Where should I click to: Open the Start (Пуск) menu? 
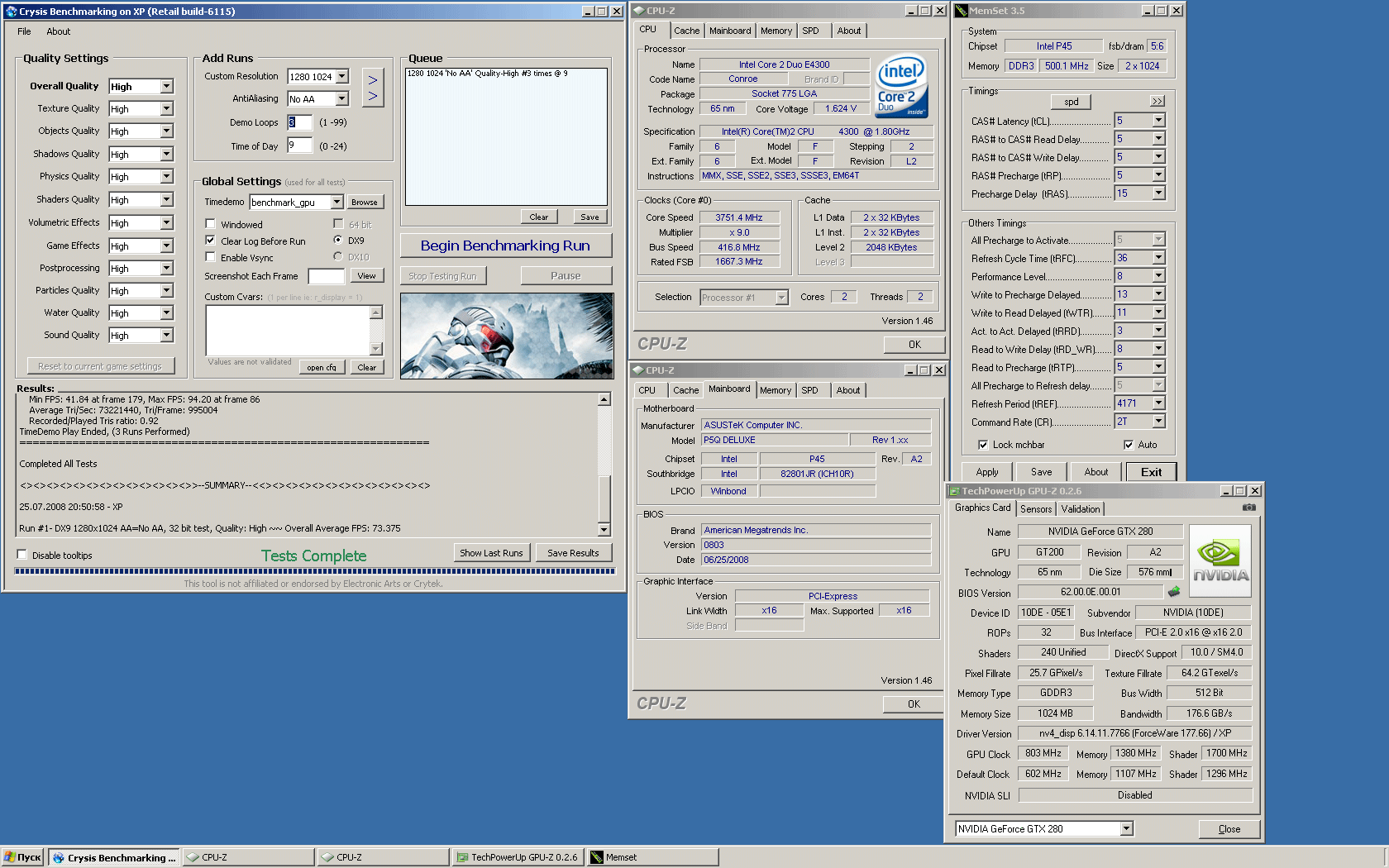22,857
